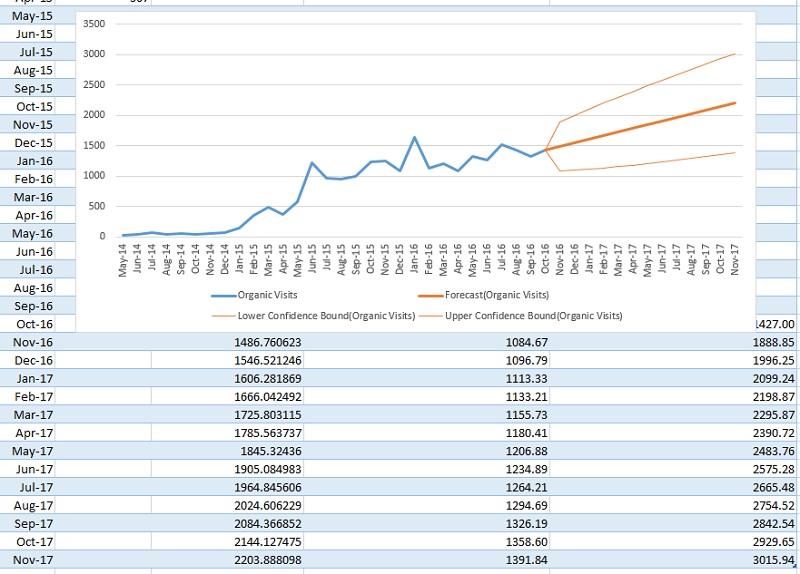Select lower bound cell 1206.88
The width and height of the screenshot is (800, 574).
(x=427, y=451)
